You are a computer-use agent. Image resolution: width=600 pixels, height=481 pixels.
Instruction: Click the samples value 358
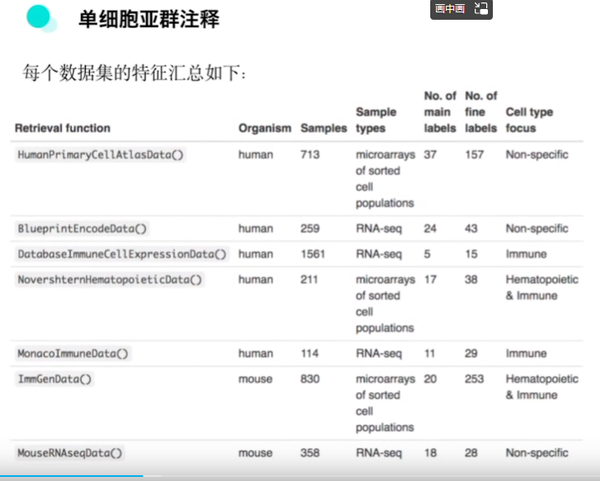tap(310, 453)
